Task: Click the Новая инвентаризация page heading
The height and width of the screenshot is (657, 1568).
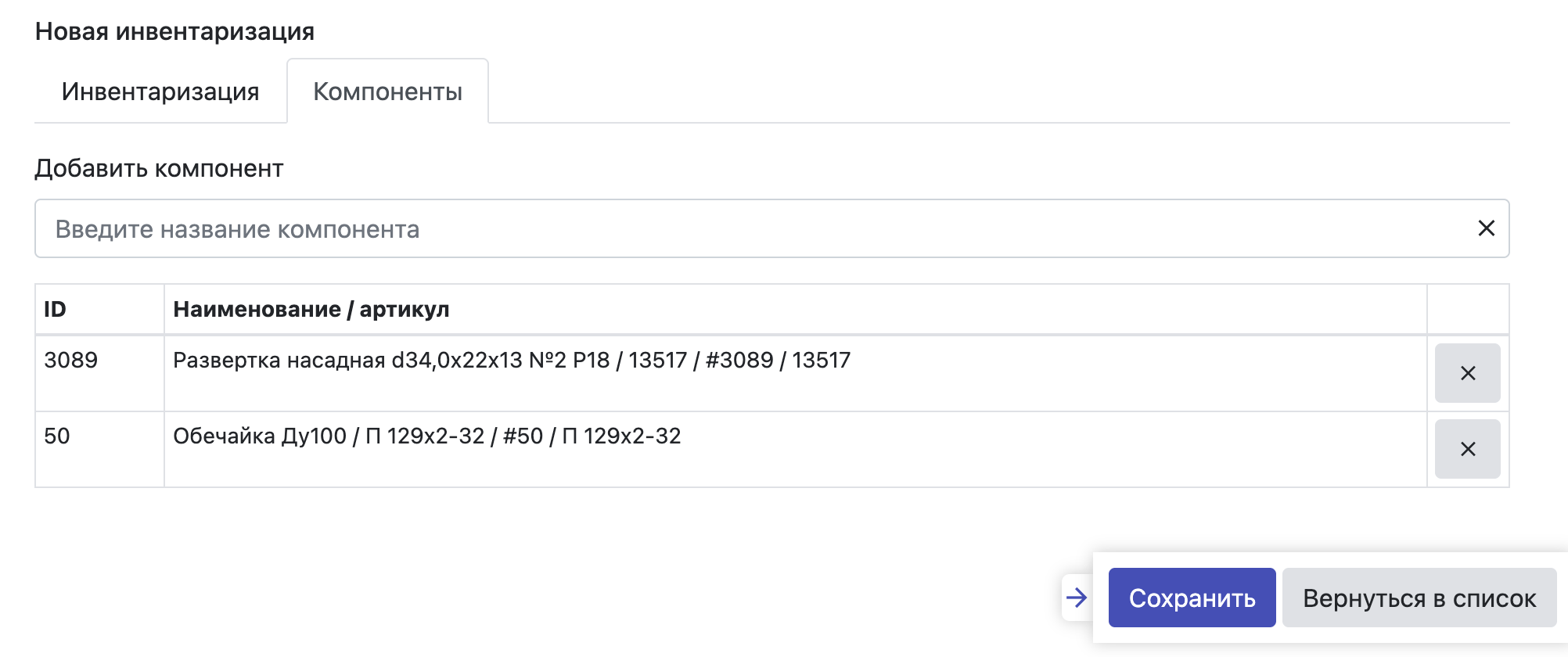Action: click(x=174, y=31)
